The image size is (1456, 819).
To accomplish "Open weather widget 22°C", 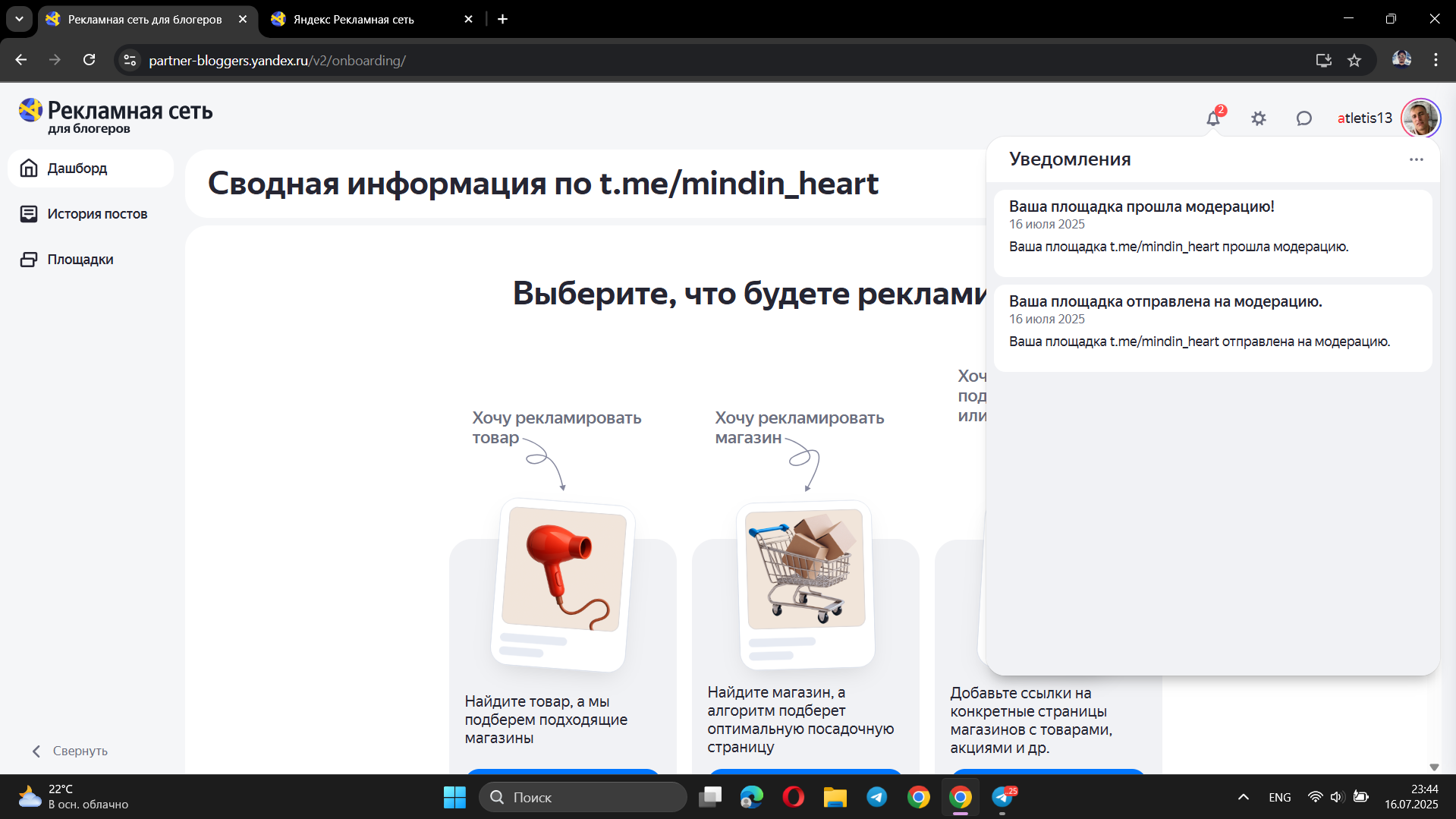I will pyautogui.click(x=74, y=797).
